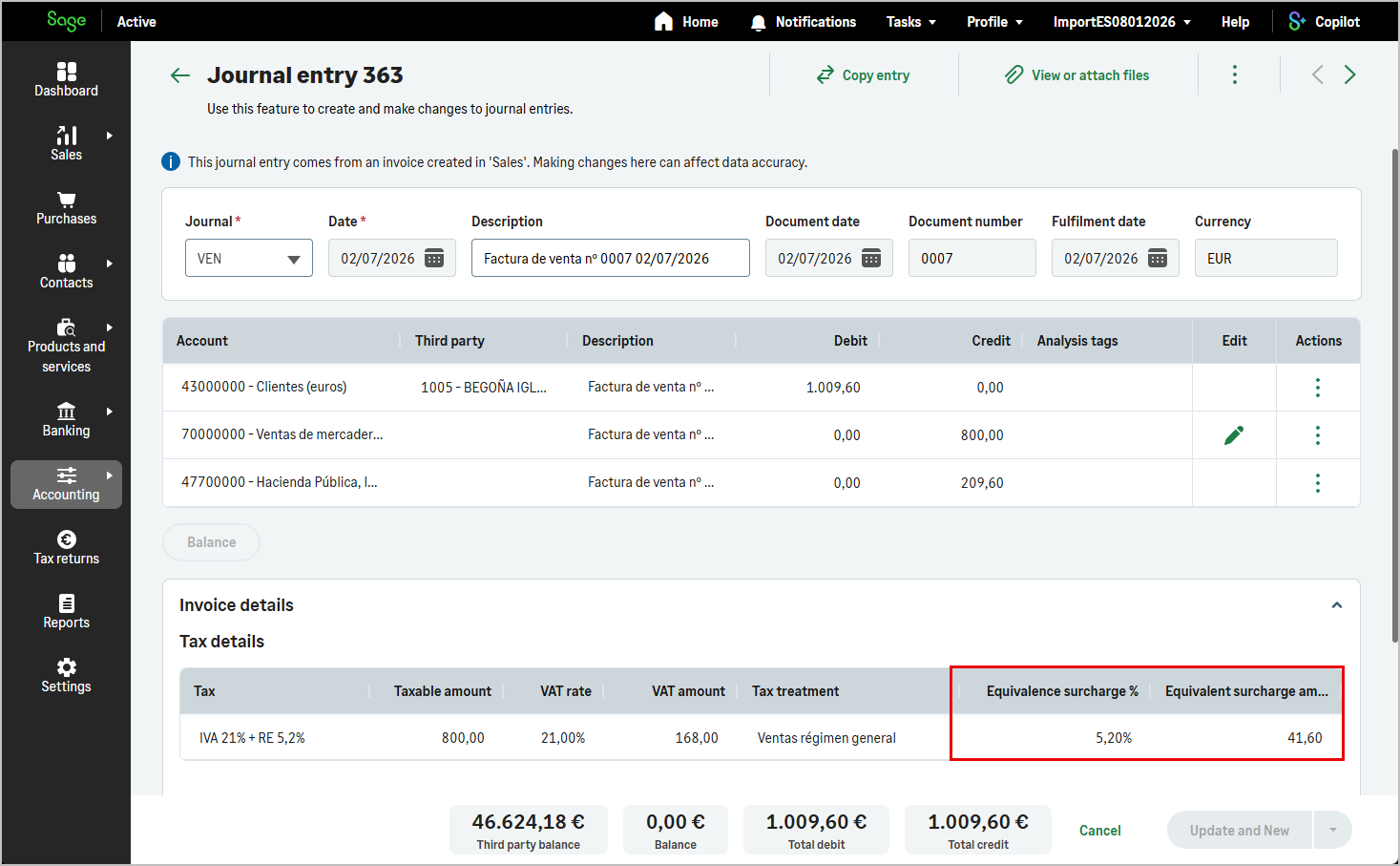The height and width of the screenshot is (866, 1400).
Task: Click the Cancel link
Action: click(x=1099, y=831)
